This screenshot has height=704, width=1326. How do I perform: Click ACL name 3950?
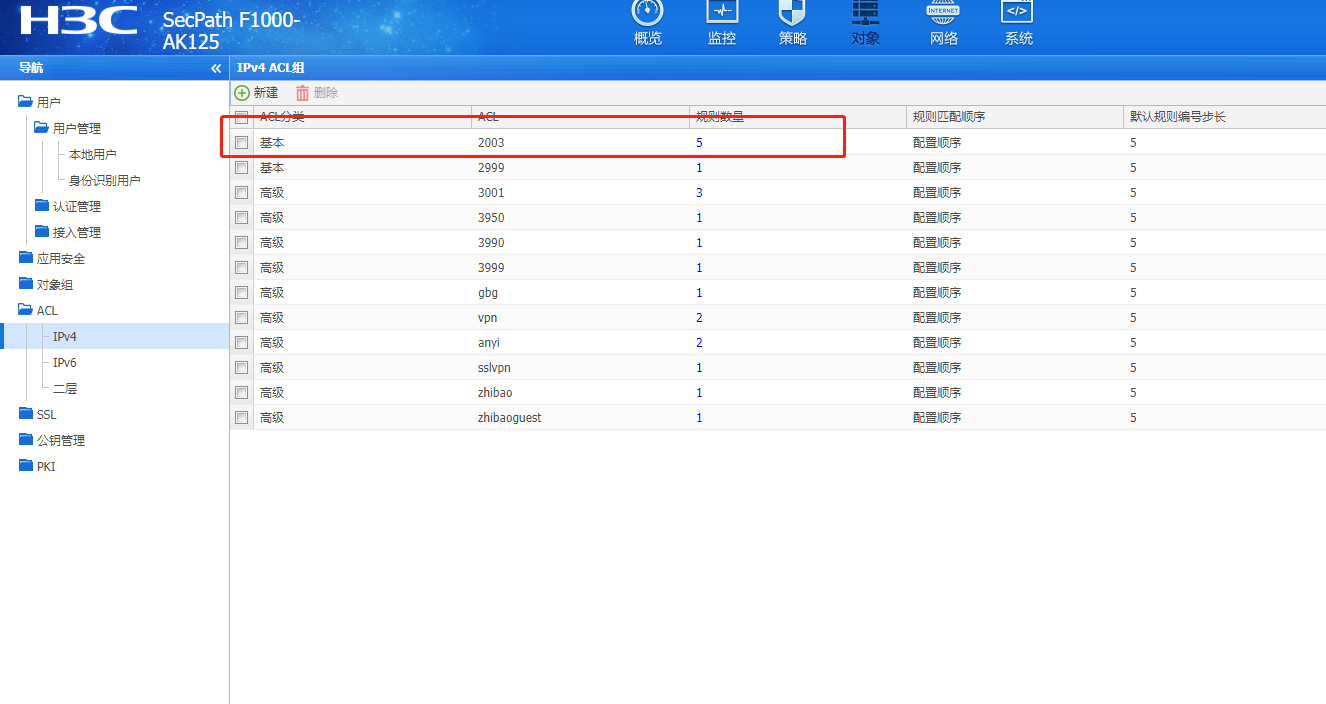coord(491,218)
